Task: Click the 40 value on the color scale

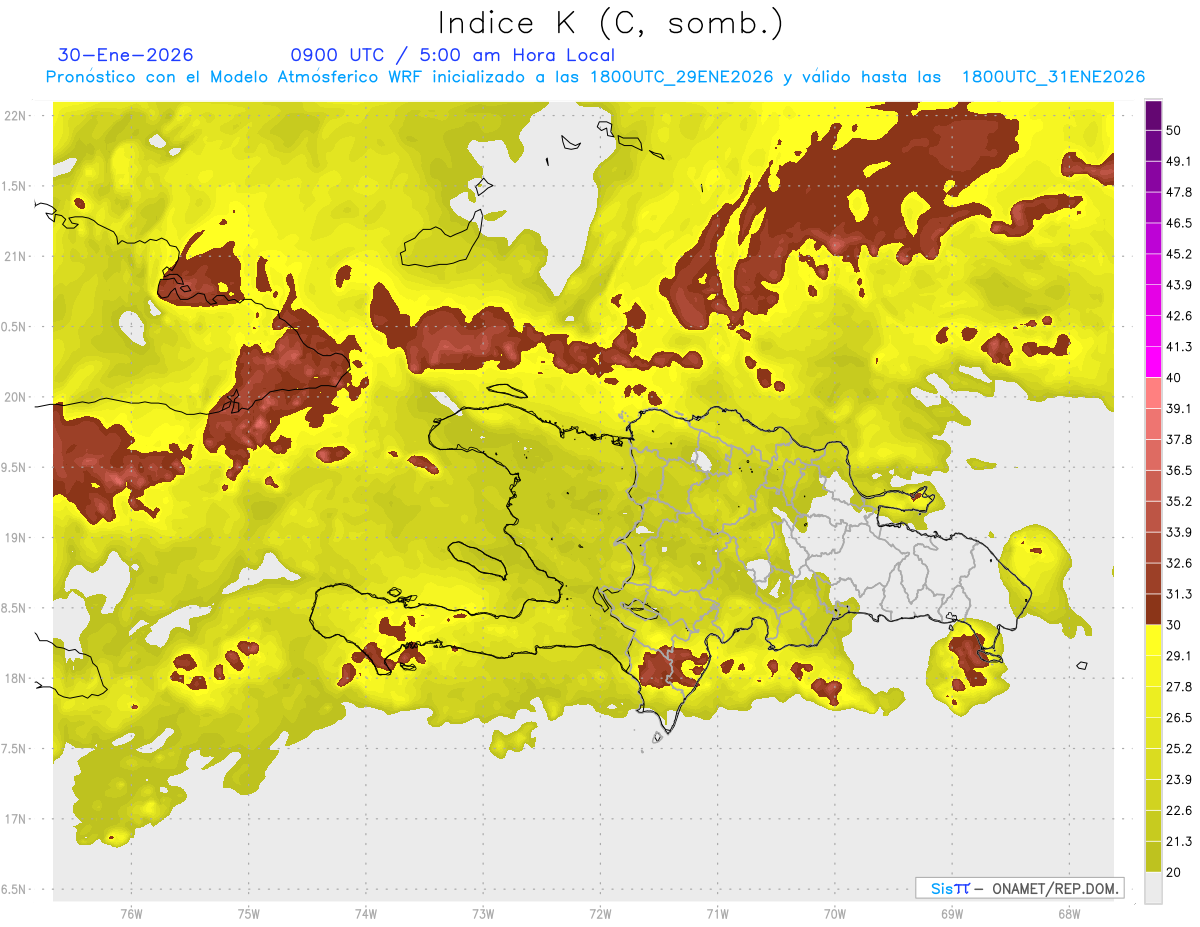Action: click(1173, 378)
